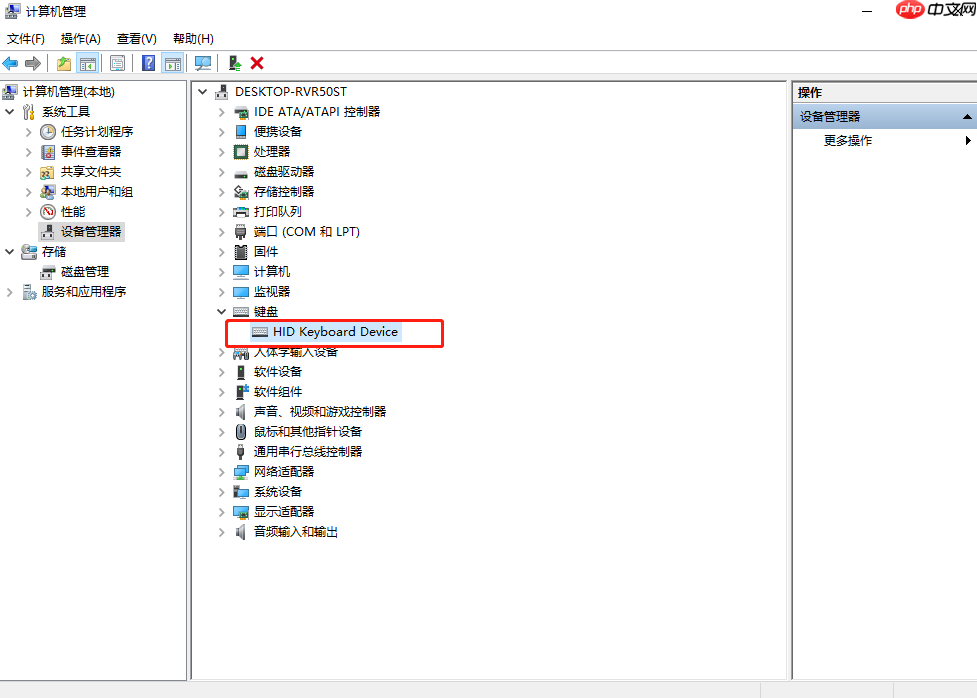Click the back navigation arrow in toolbar
The height and width of the screenshot is (698, 977).
coord(9,63)
